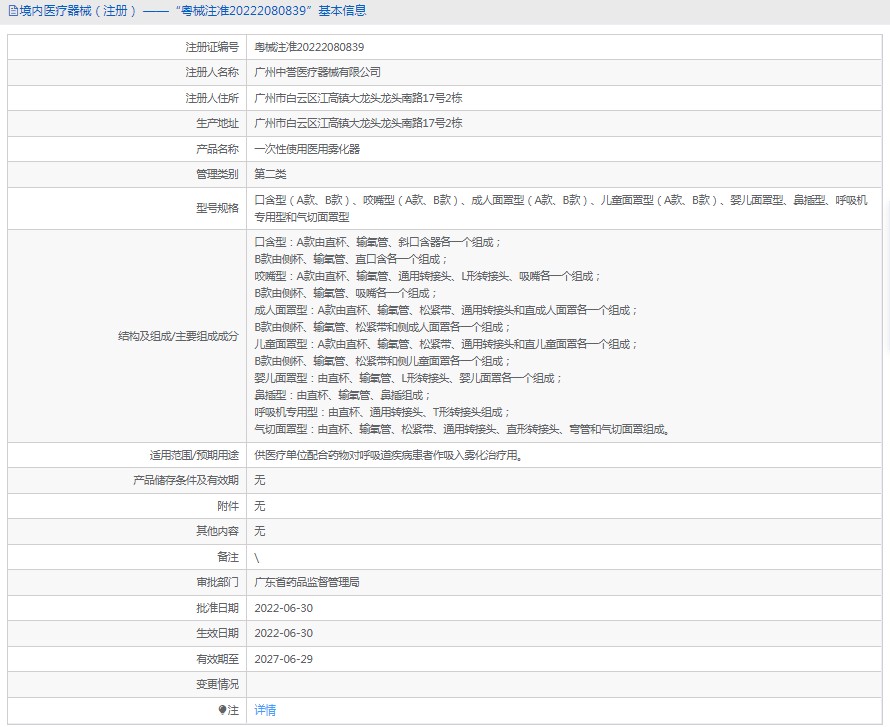Select 批准日期 value 2022-06-30
This screenshot has width=890, height=727.
(283, 608)
